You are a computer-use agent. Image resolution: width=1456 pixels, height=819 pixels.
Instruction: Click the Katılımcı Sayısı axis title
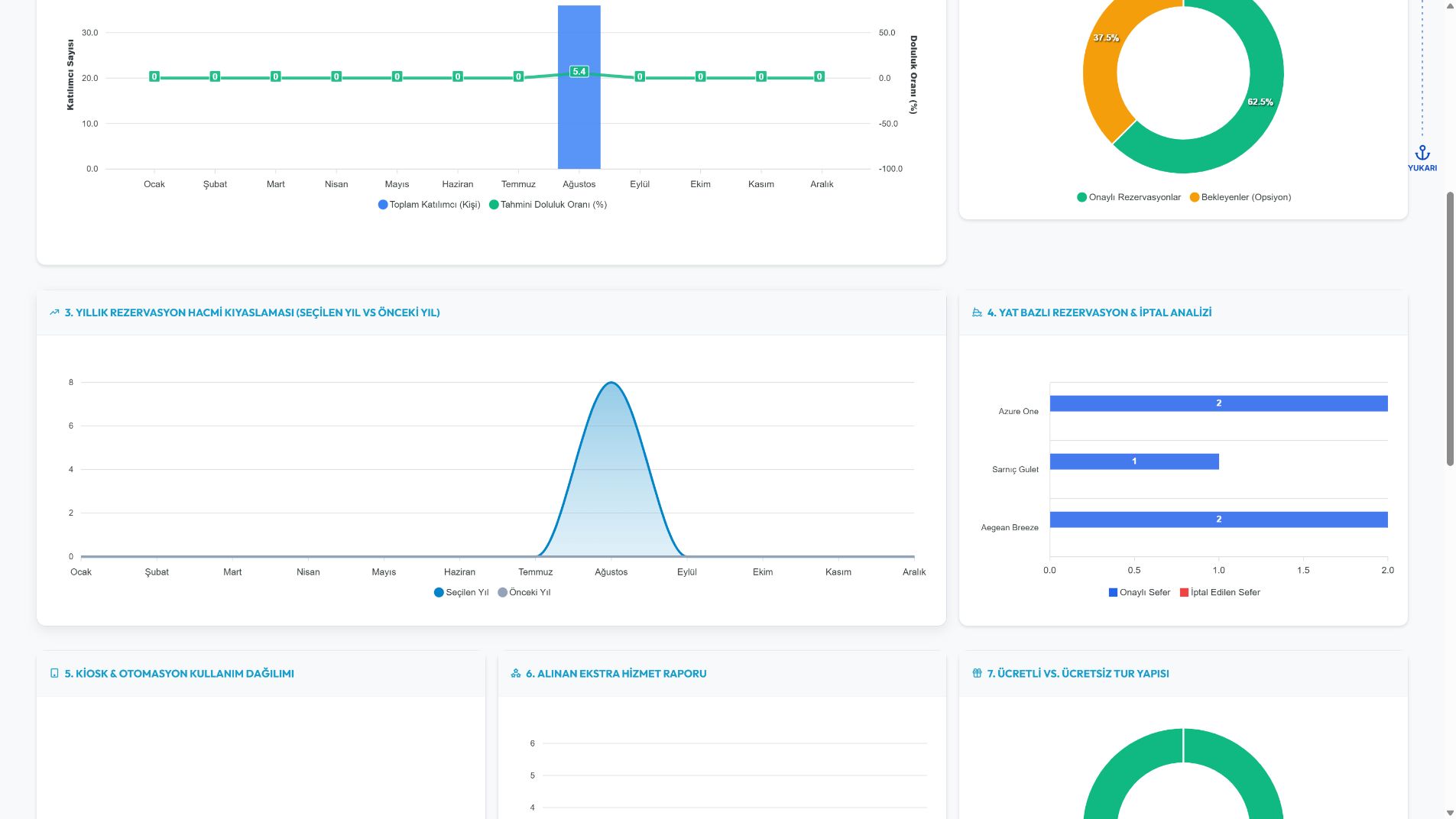[70, 75]
